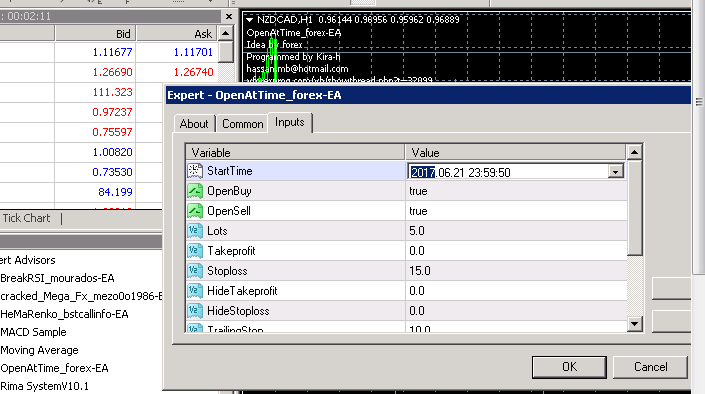
Task: Click ask price 1.26740
Action: [x=193, y=72]
